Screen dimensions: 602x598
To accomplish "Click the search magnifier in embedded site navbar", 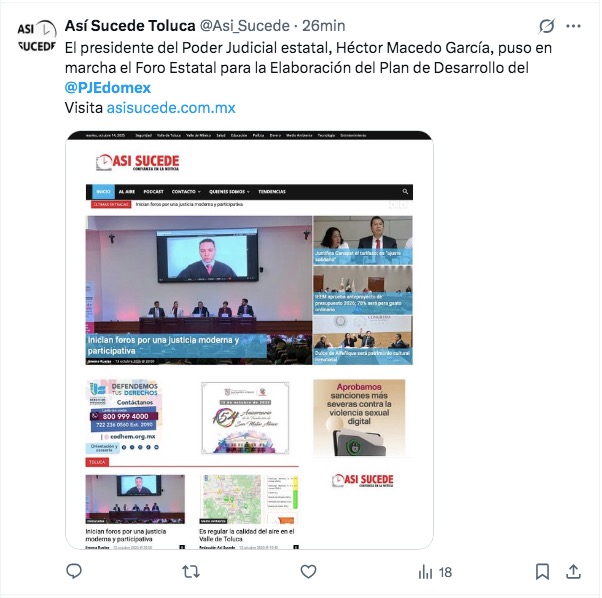I will (405, 191).
